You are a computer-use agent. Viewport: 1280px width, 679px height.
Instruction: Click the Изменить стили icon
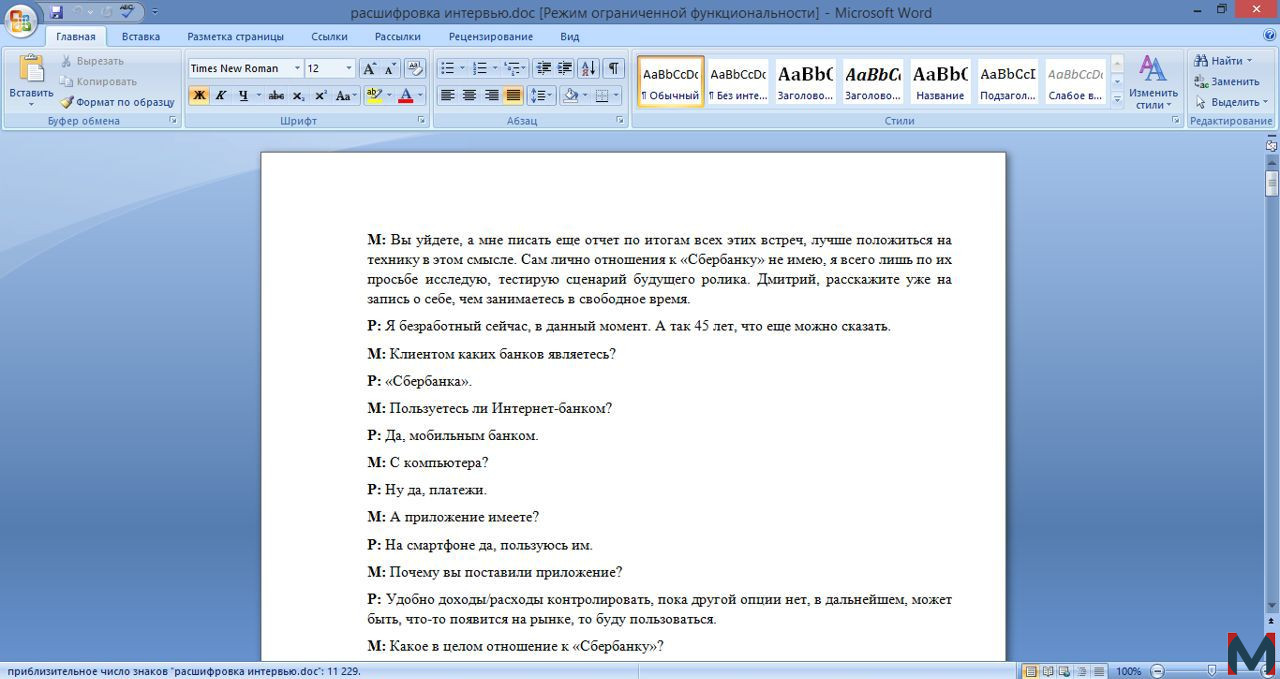[x=1153, y=68]
